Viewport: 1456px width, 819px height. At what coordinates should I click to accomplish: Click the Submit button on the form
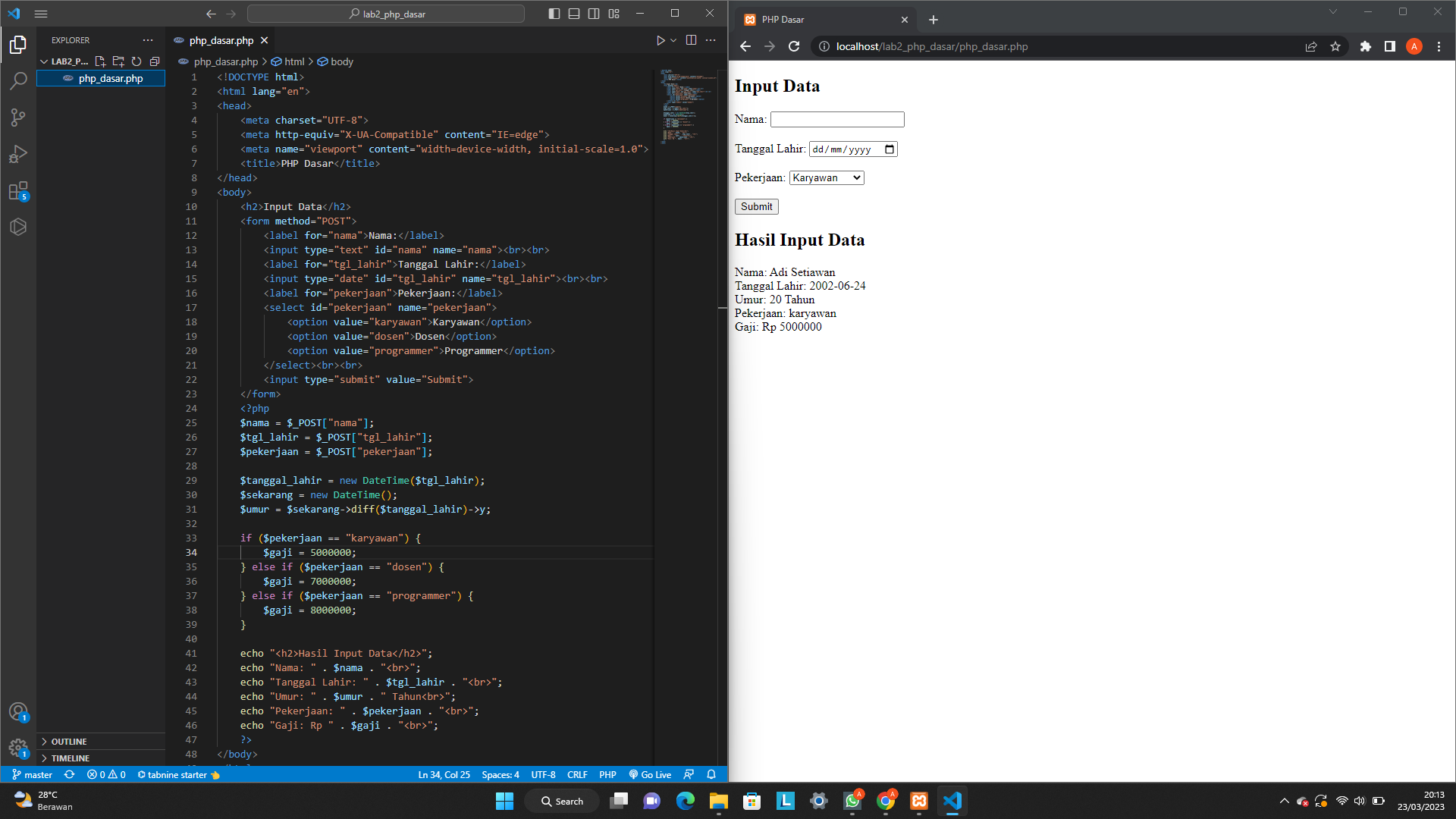point(755,206)
